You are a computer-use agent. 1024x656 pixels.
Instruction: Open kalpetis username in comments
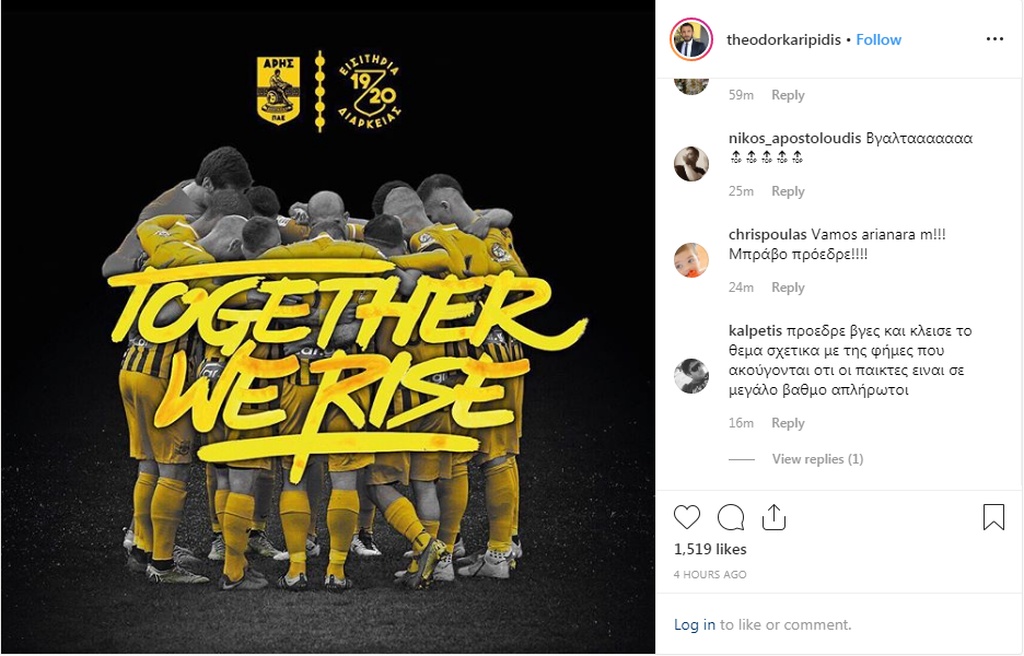755,331
